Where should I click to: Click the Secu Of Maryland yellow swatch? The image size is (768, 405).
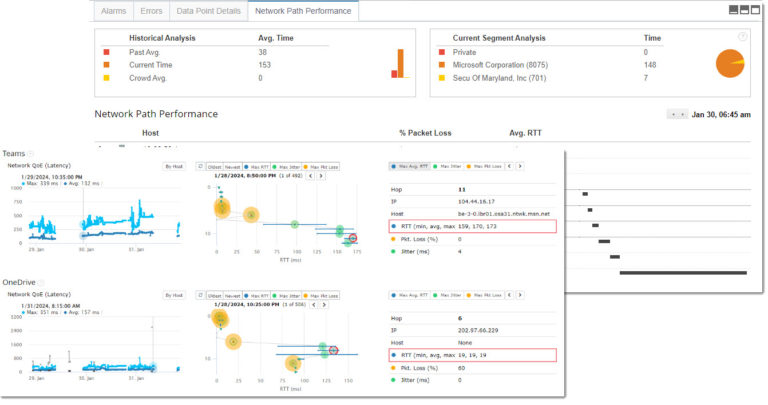[442, 78]
